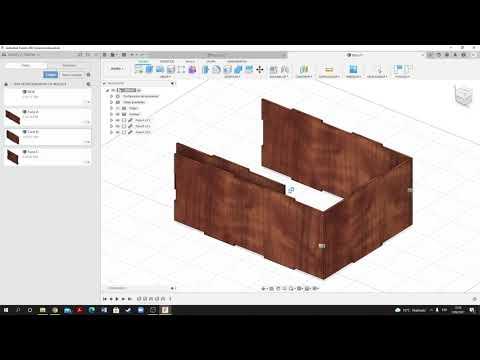Click the blue Upload button
The image size is (480, 360).
click(x=51, y=75)
